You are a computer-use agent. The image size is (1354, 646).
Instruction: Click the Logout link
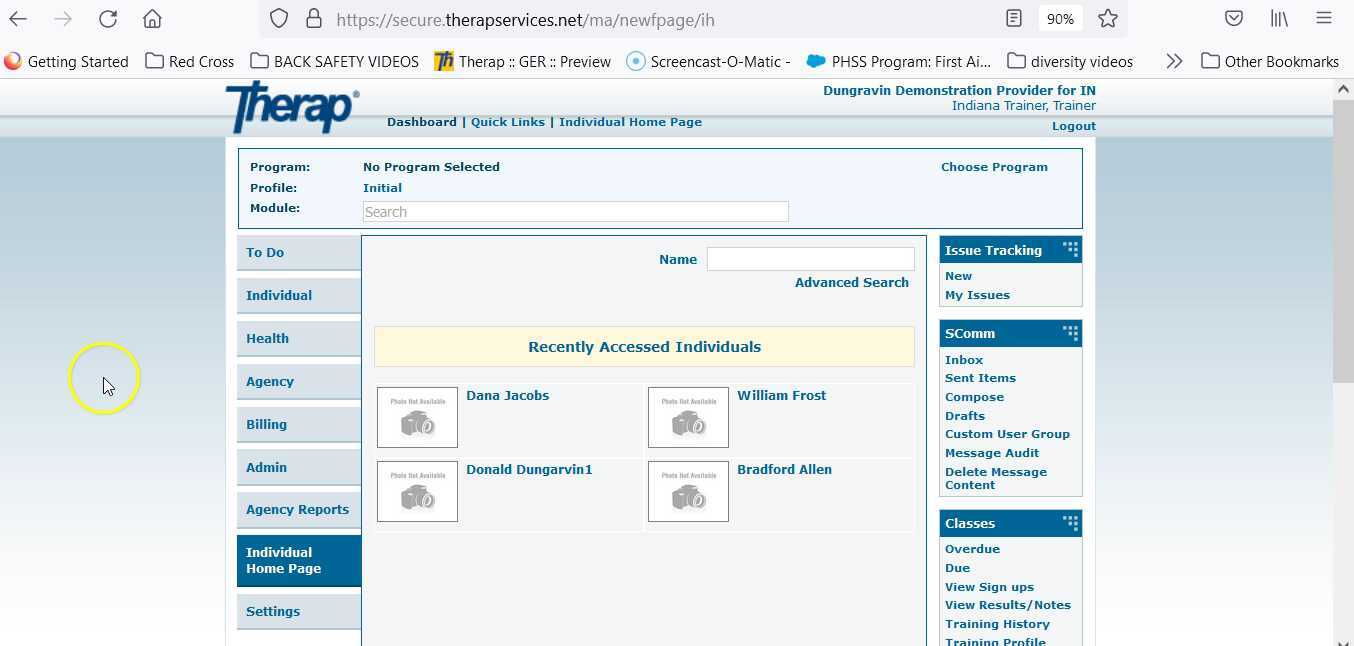(x=1073, y=125)
